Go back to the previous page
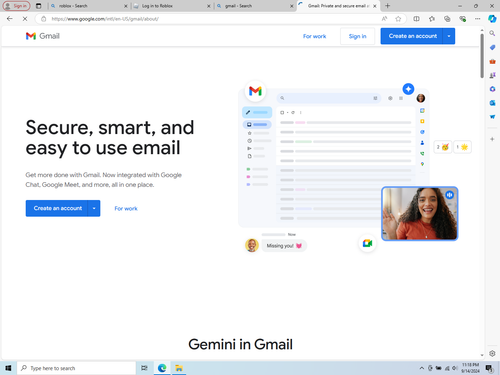The height and width of the screenshot is (375, 500). [x=10, y=19]
